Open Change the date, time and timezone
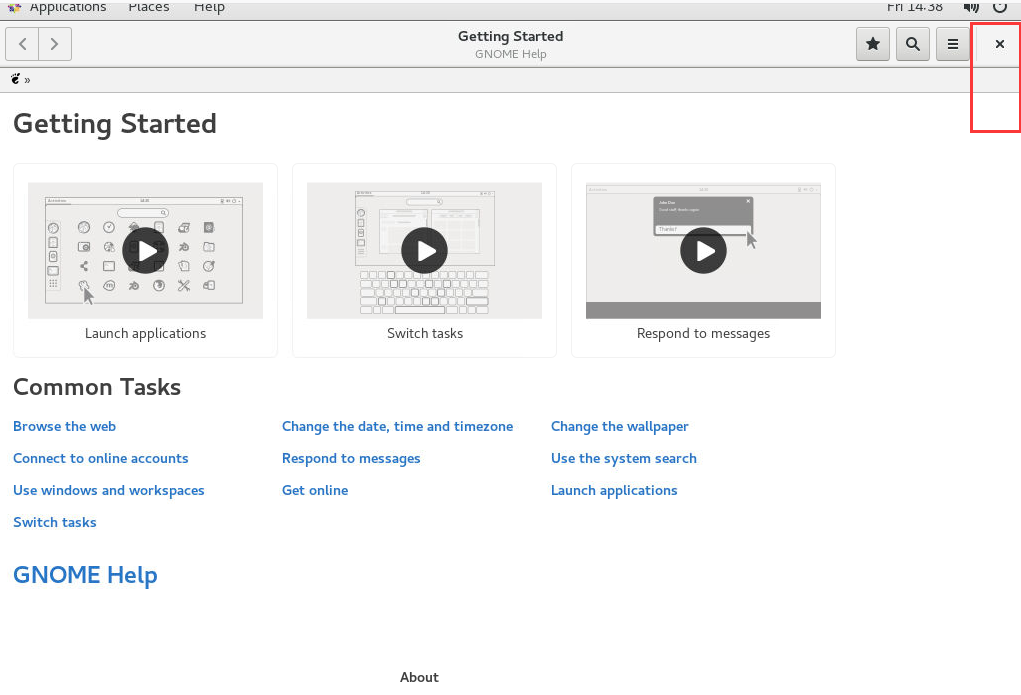This screenshot has height=695, width=1021. pos(397,427)
